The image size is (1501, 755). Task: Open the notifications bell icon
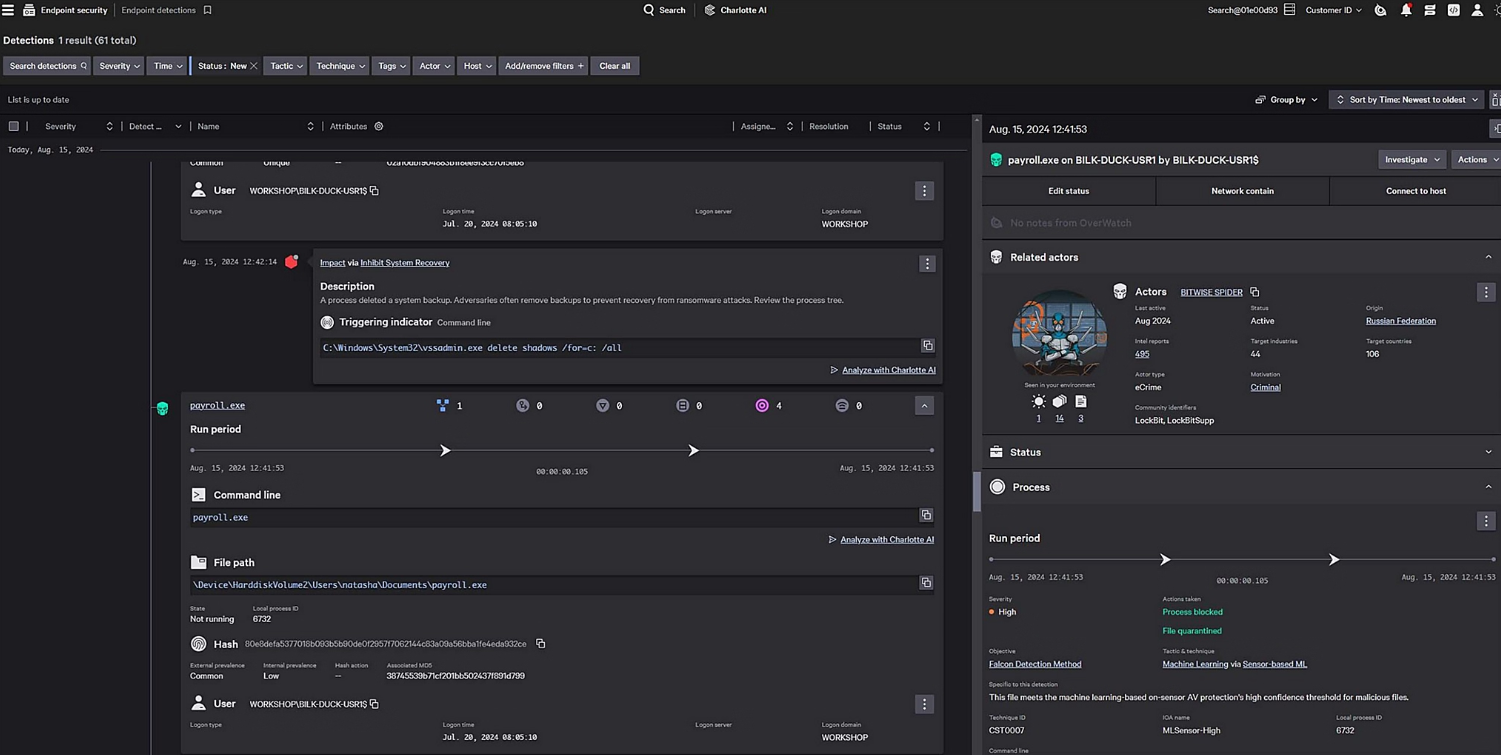1405,10
